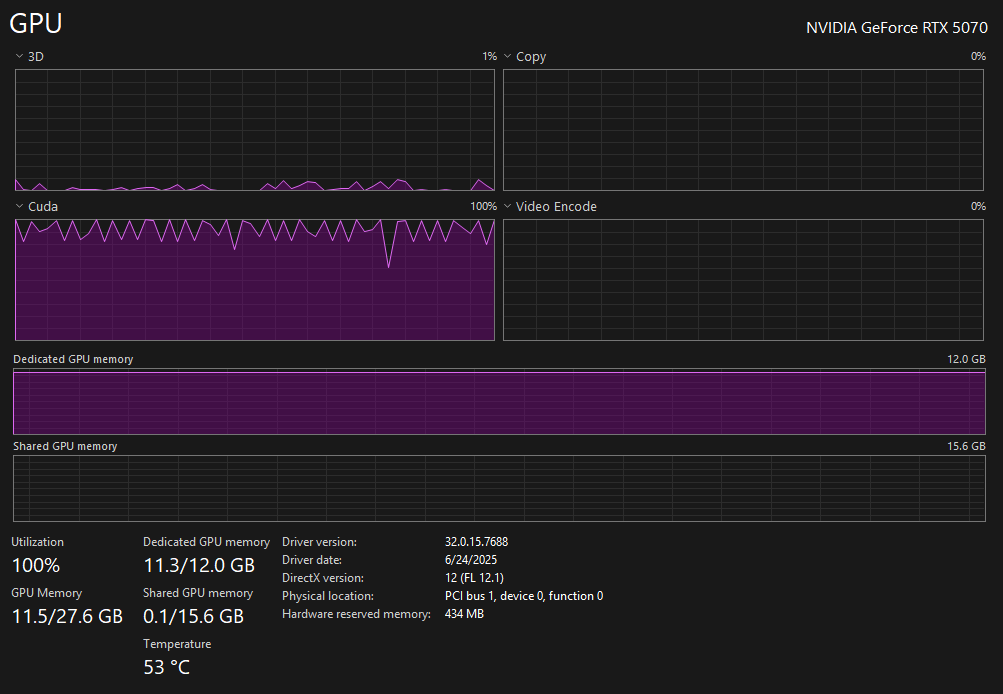Viewport: 1003px width, 694px height.
Task: Click the GPU heading title
Action: pos(36,24)
